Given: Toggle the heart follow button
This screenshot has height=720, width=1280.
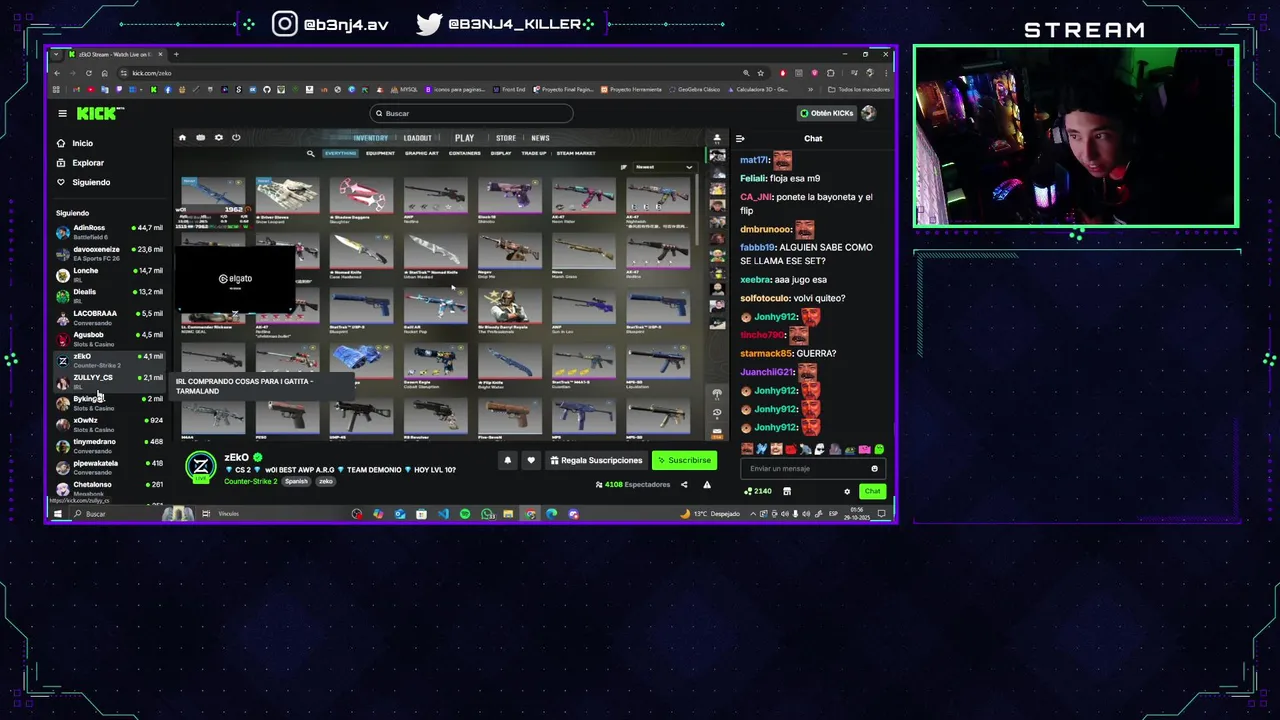Looking at the screenshot, I should pyautogui.click(x=531, y=461).
